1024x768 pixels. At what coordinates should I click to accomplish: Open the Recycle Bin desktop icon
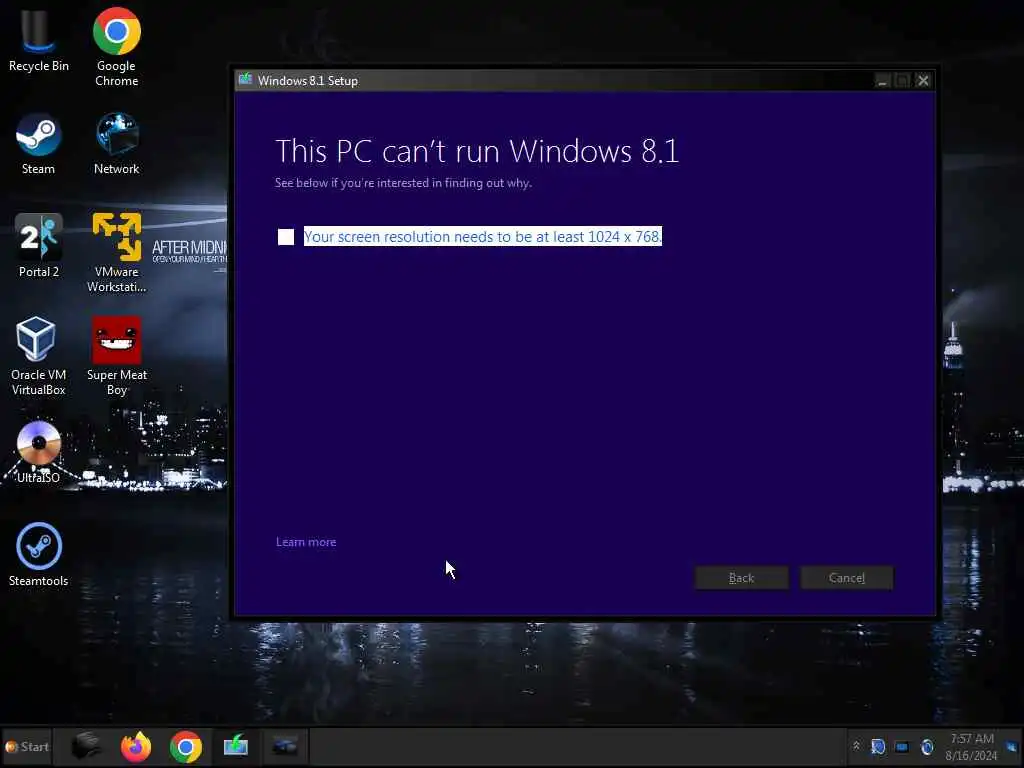point(39,40)
